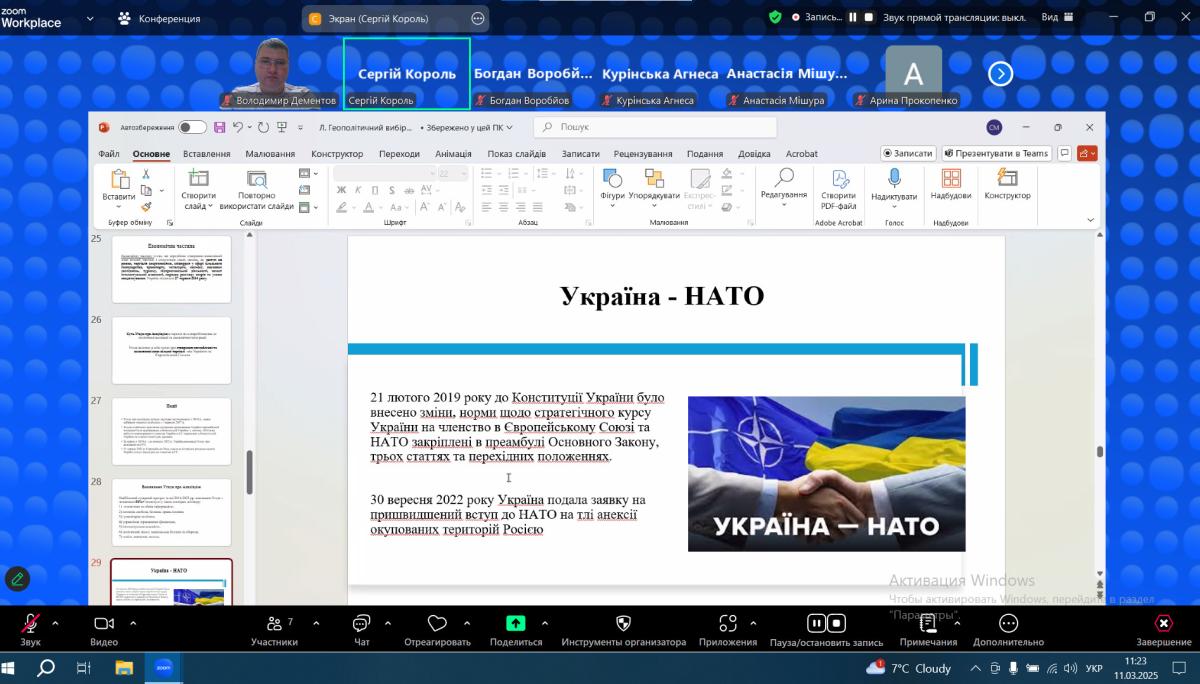
Task: Switch to the Вставлення ribbon tab
Action: pyautogui.click(x=206, y=154)
